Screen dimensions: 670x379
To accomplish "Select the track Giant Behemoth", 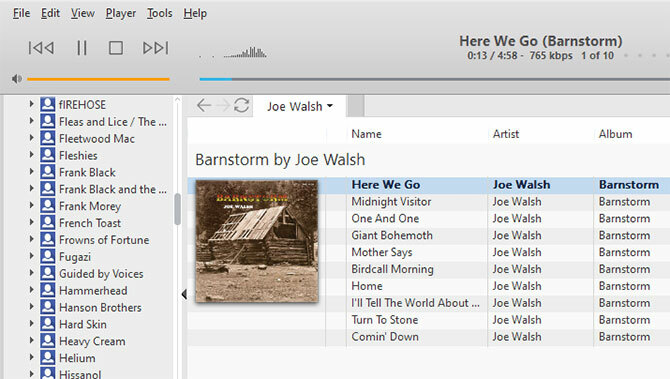I will (x=392, y=235).
